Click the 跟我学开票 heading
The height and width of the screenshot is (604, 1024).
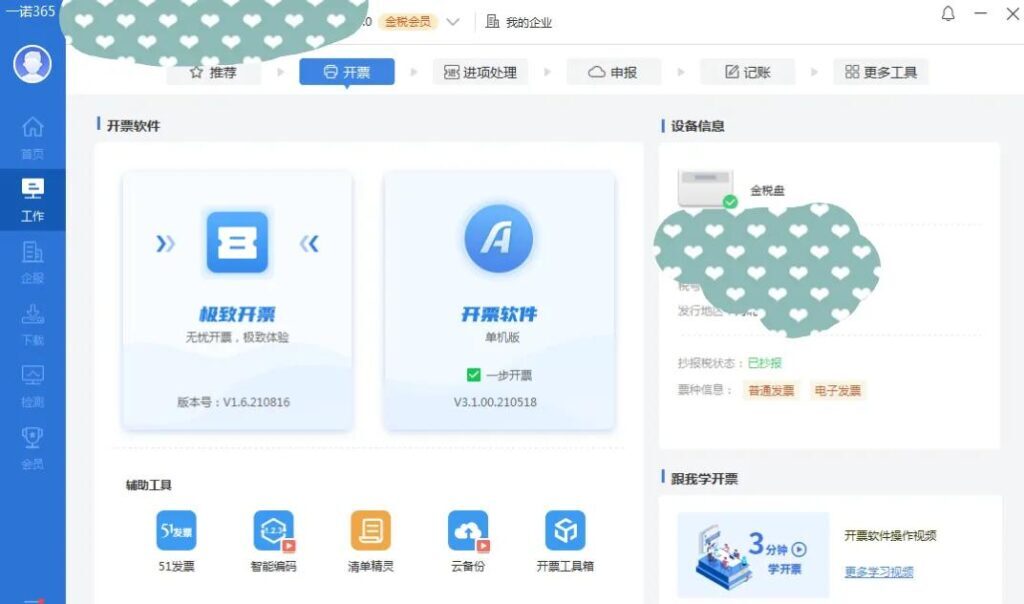[x=704, y=479]
